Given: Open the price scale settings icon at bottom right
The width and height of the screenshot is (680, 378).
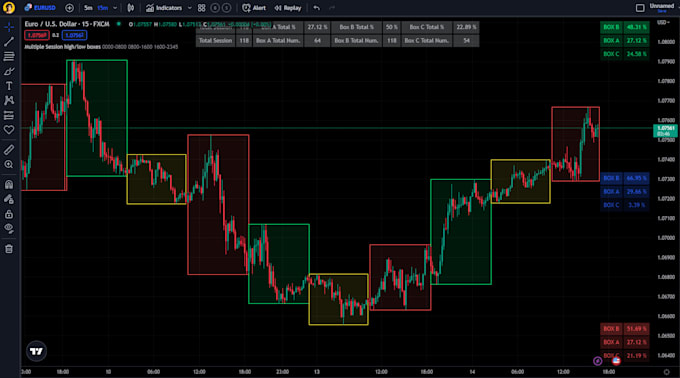Looking at the screenshot, I should coord(667,372).
